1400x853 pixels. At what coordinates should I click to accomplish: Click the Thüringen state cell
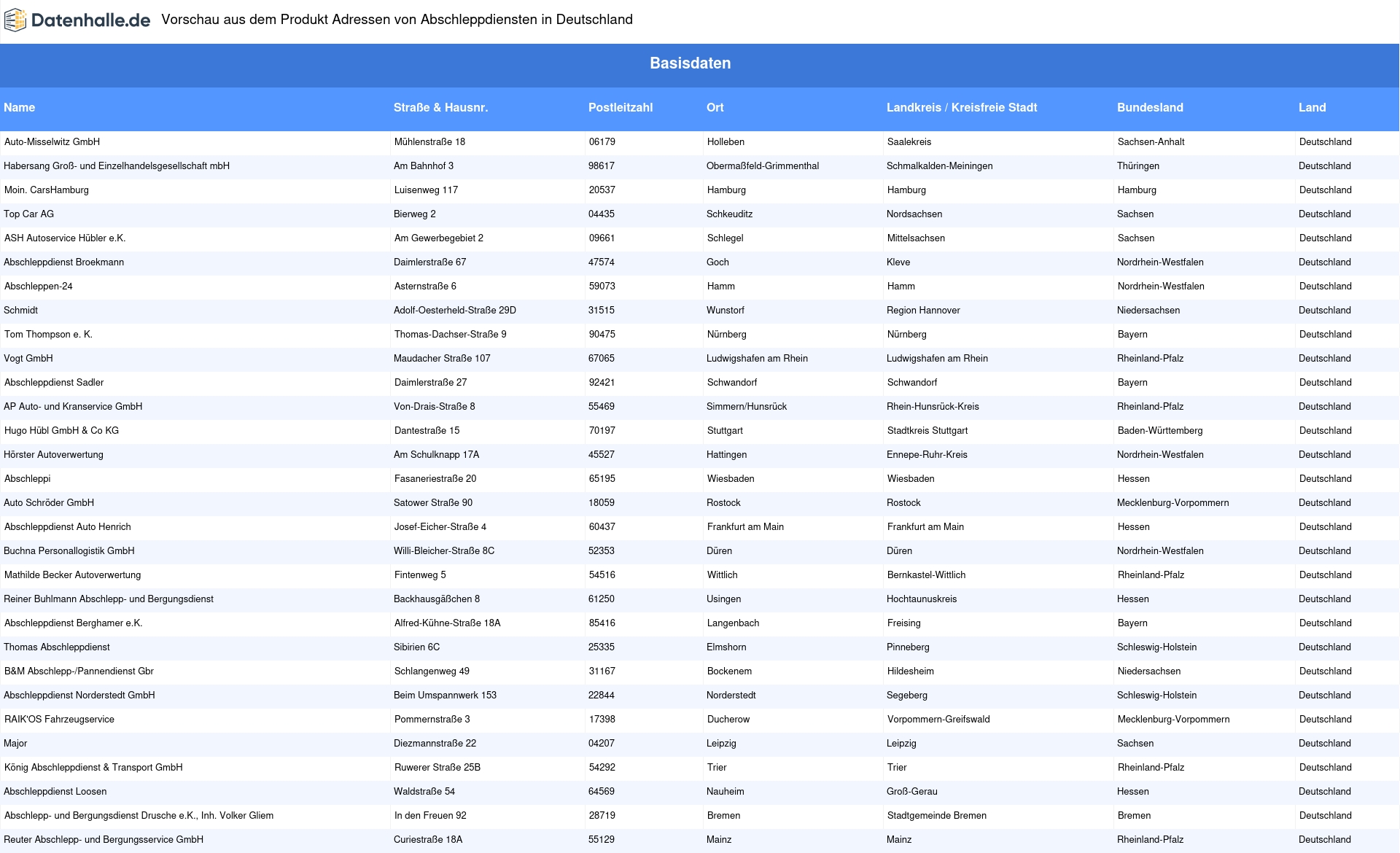(x=1138, y=166)
